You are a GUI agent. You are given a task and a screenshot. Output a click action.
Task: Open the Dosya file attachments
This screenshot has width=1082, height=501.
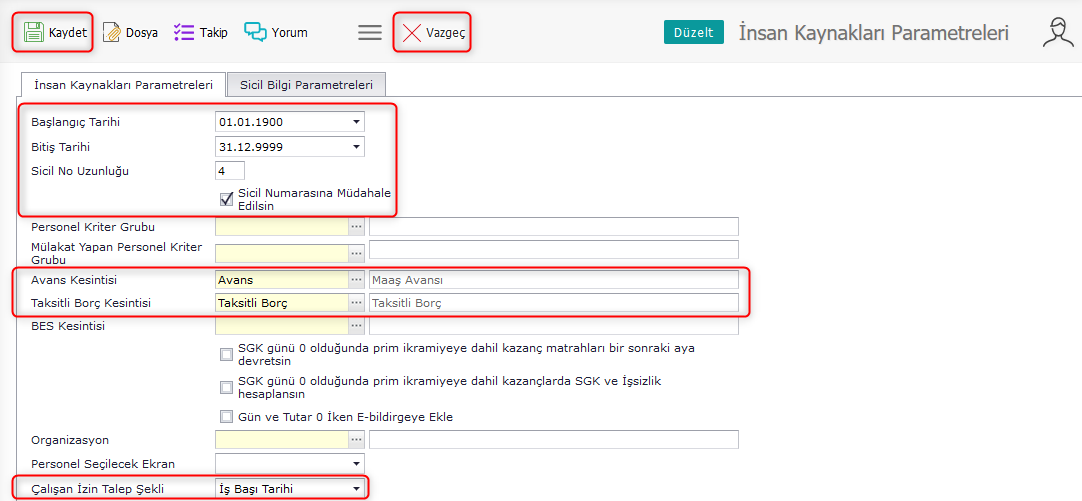pos(130,33)
